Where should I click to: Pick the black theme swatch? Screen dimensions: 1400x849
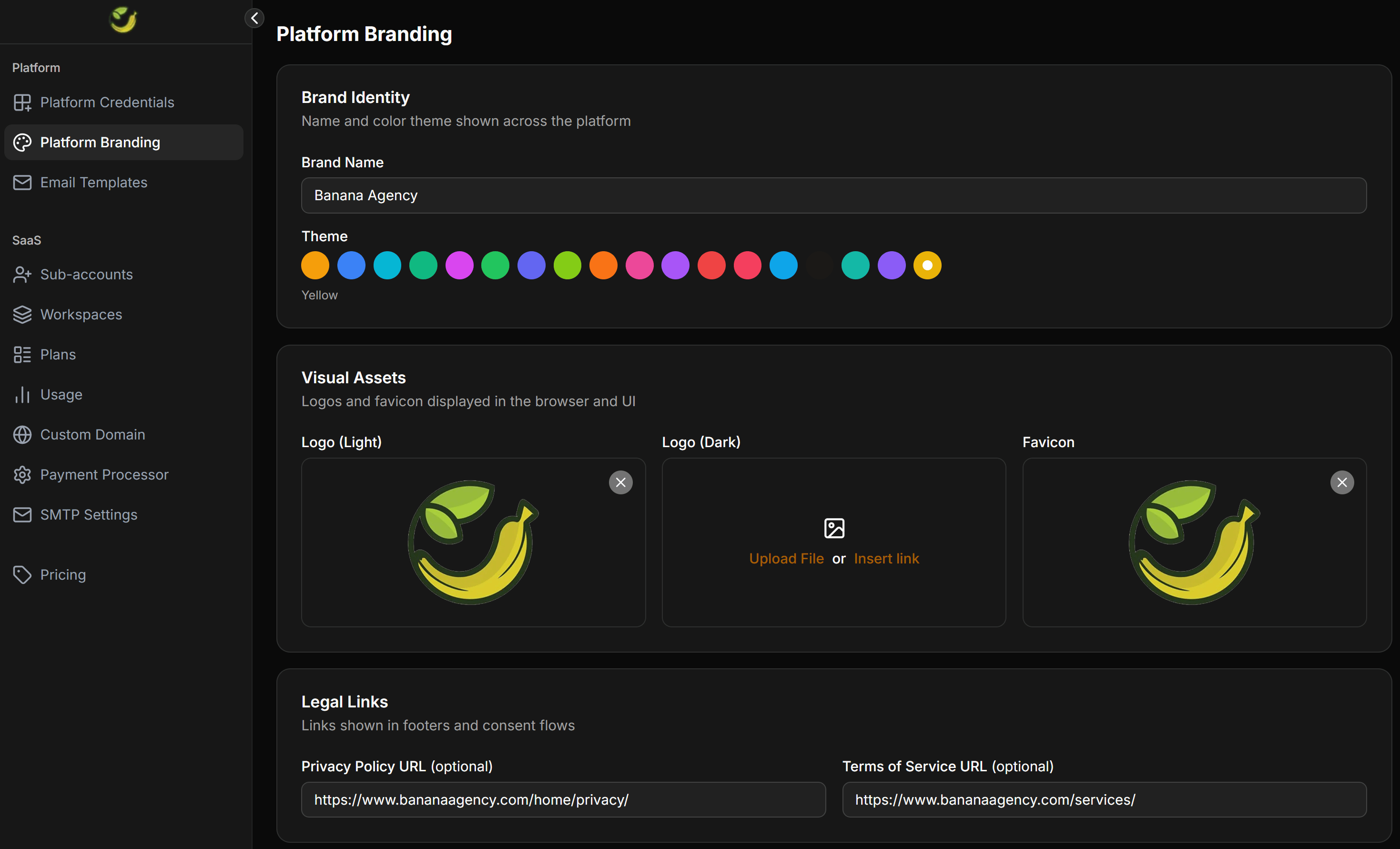click(819, 266)
